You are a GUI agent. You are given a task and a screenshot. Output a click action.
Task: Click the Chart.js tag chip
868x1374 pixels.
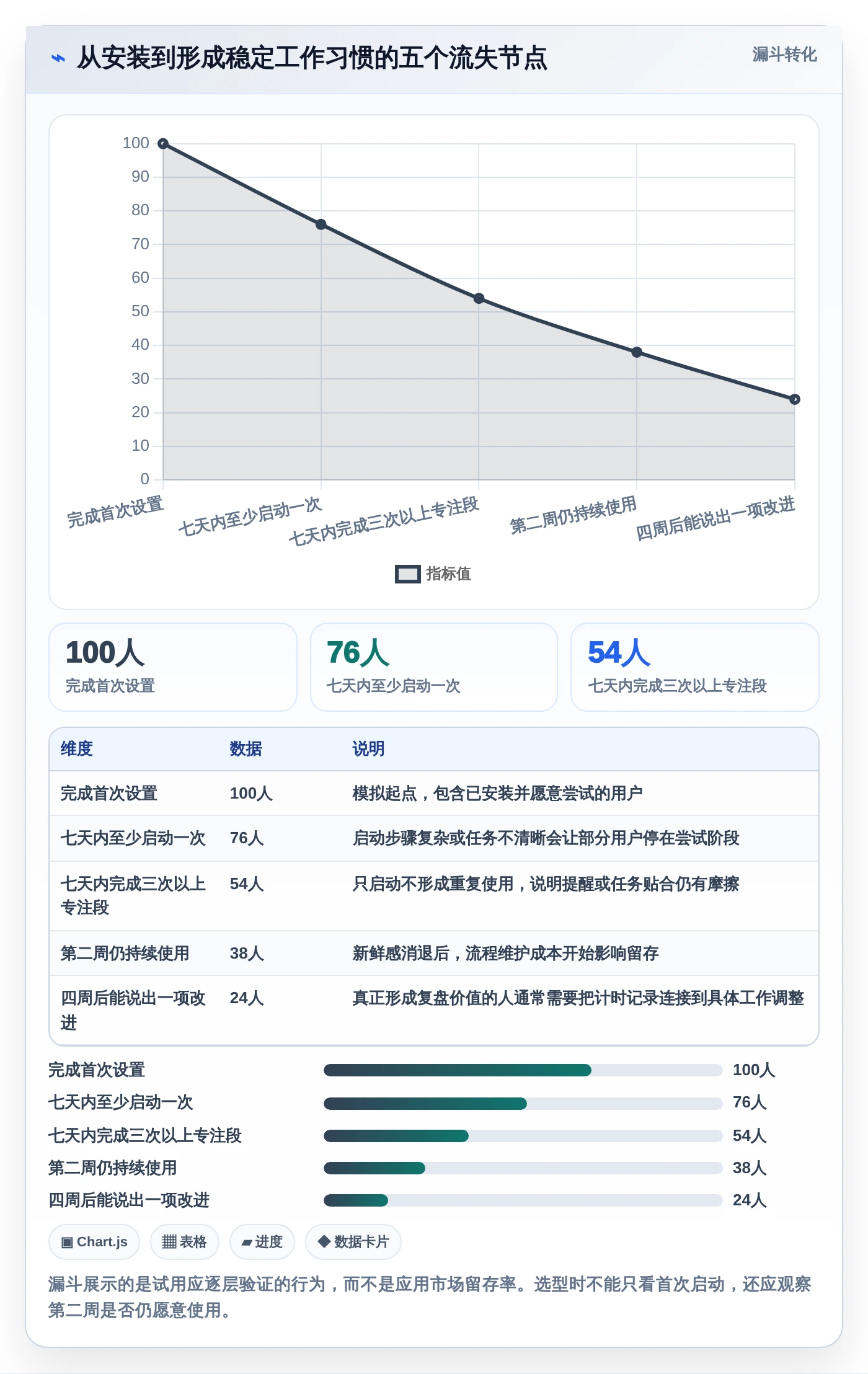94,1242
